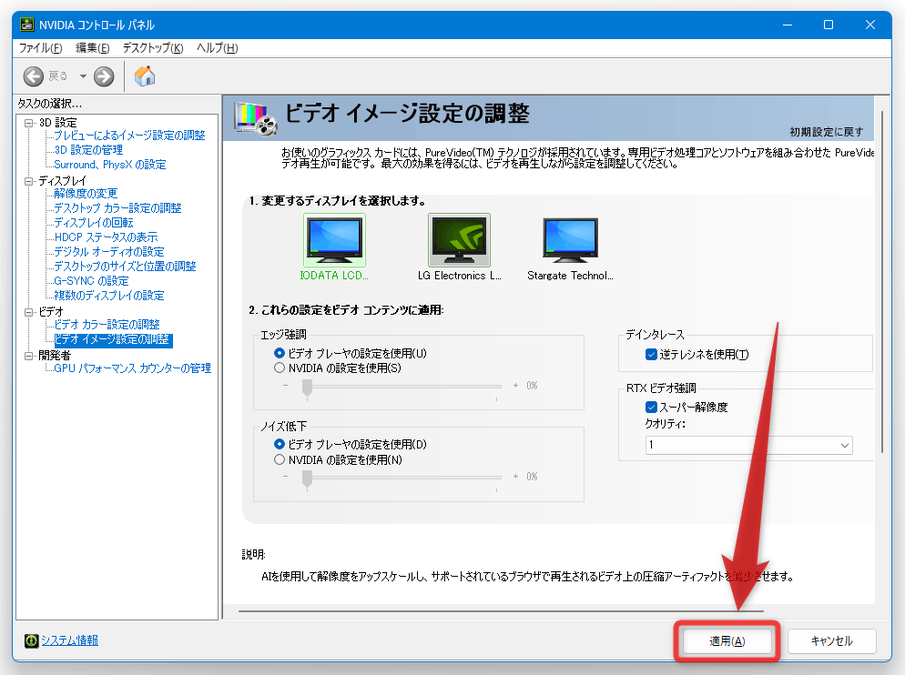Click the Back arrow toolbar button
Image resolution: width=905 pixels, height=675 pixels.
[x=33, y=76]
